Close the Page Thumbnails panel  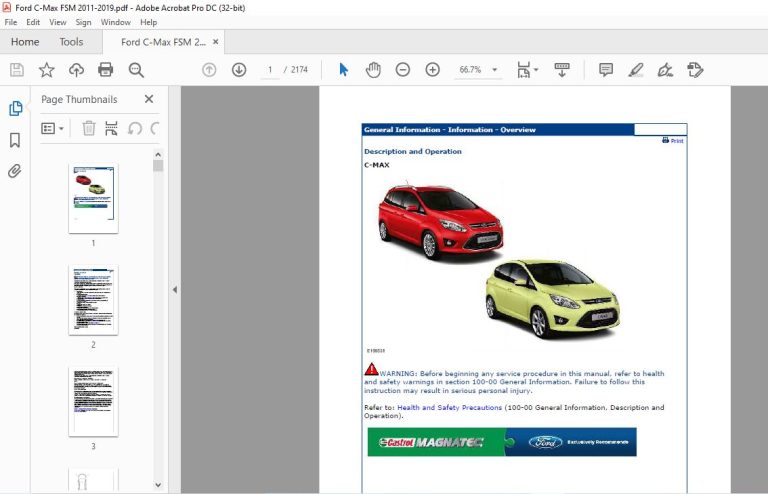click(149, 99)
